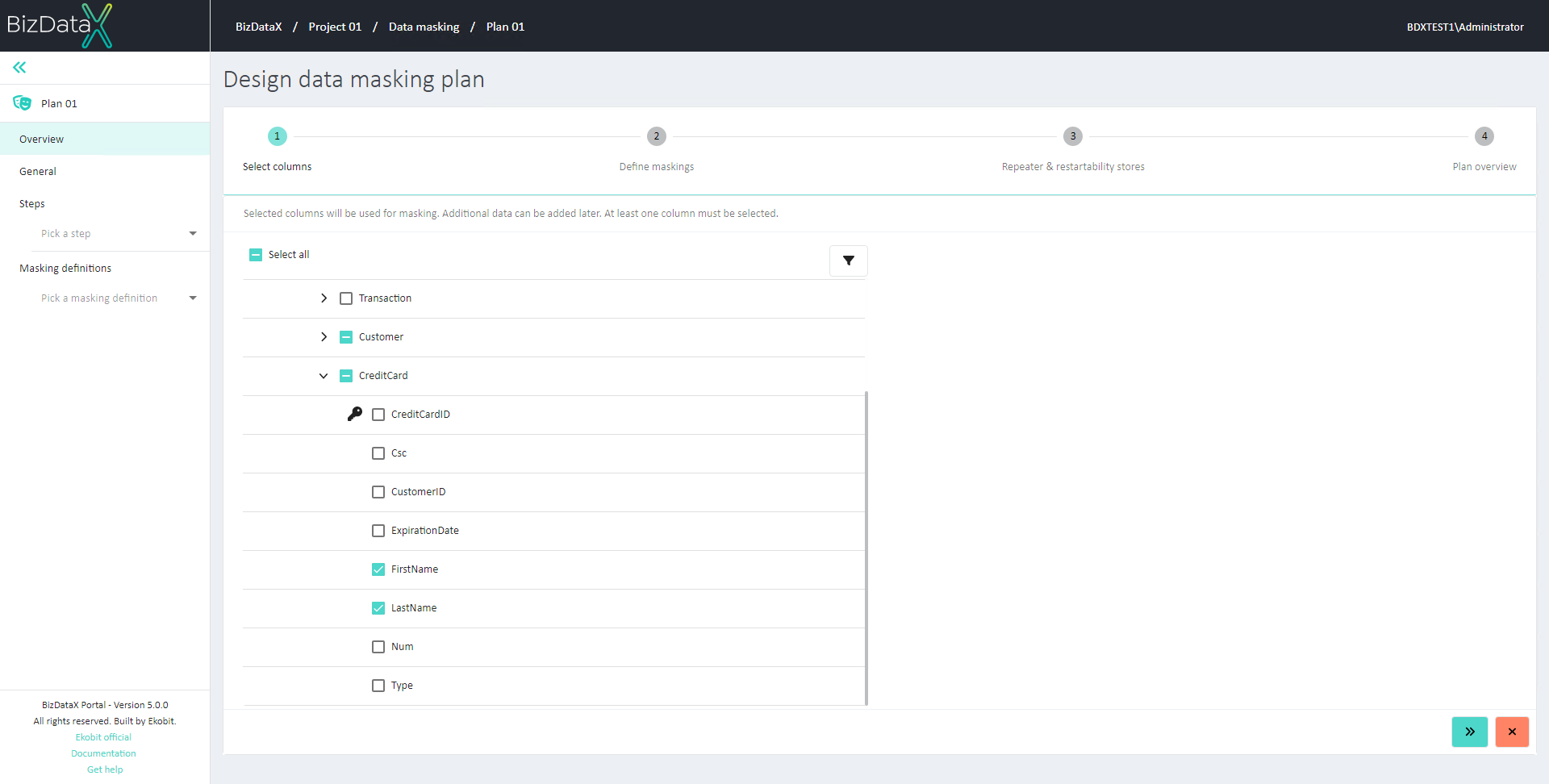
Task: Click the CustomerID column label
Action: (418, 492)
